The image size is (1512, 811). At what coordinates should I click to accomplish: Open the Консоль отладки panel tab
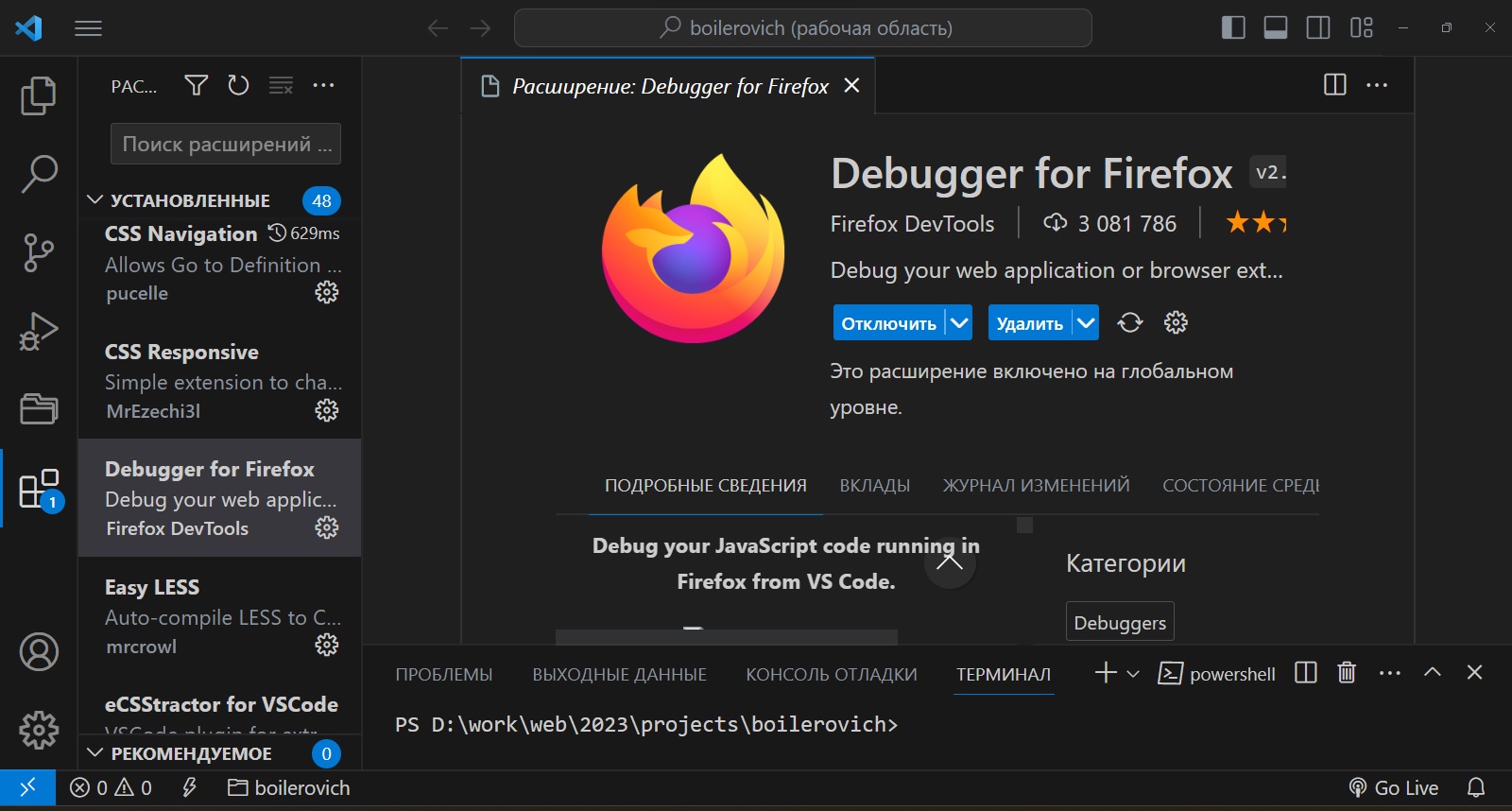tap(832, 674)
